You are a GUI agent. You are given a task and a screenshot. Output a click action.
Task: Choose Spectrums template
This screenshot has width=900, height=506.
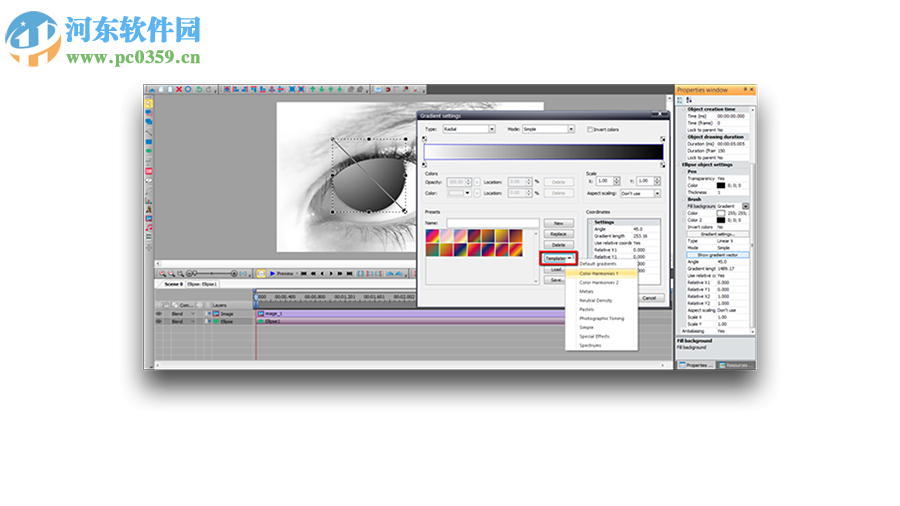[601, 345]
